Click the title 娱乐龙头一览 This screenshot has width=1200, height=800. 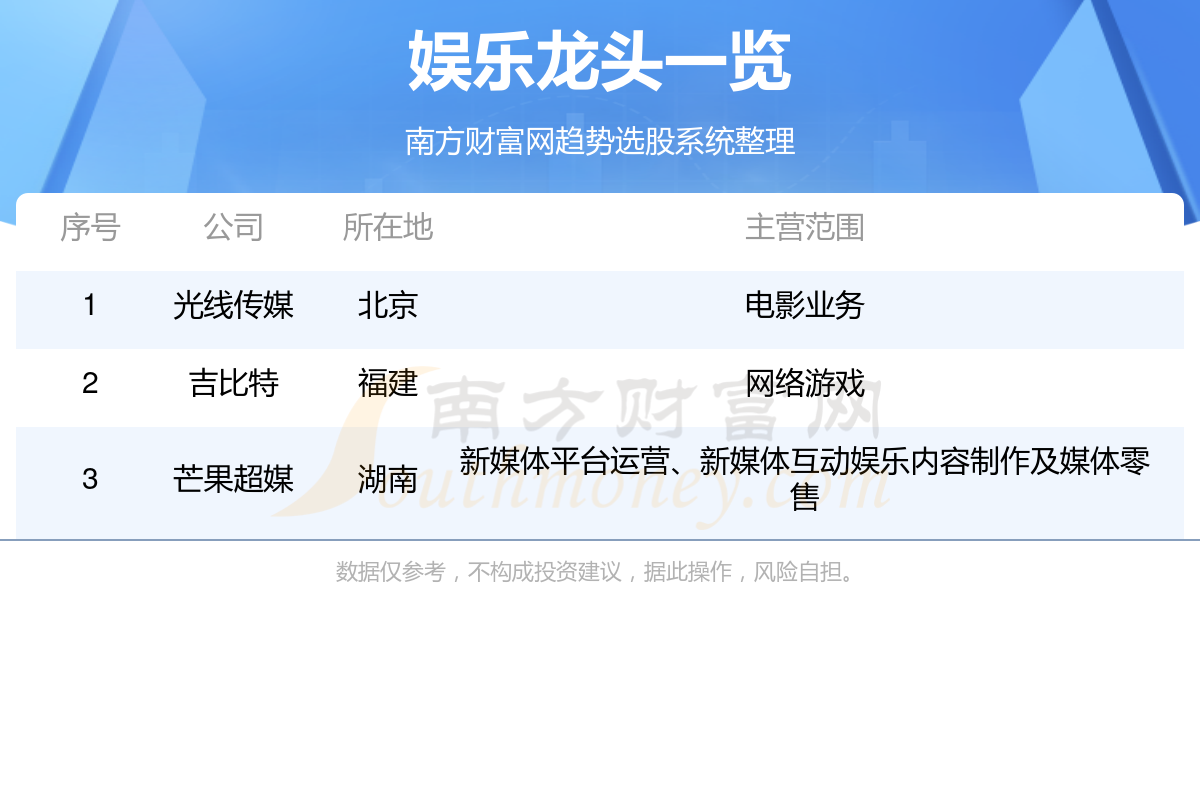[x=599, y=62]
